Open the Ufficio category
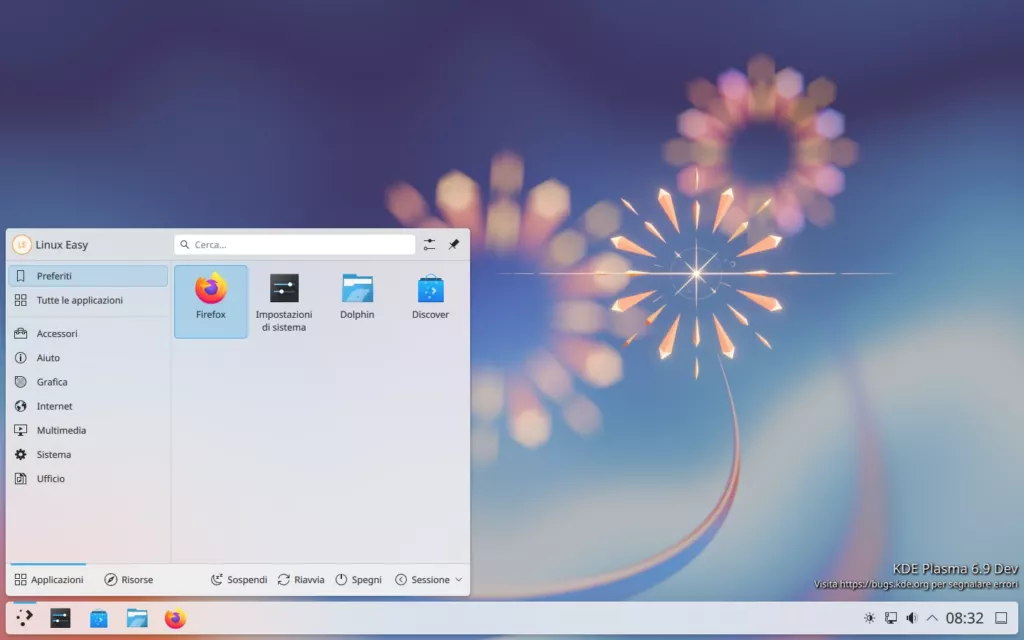Screen dimensions: 1024x640 click(88, 478)
